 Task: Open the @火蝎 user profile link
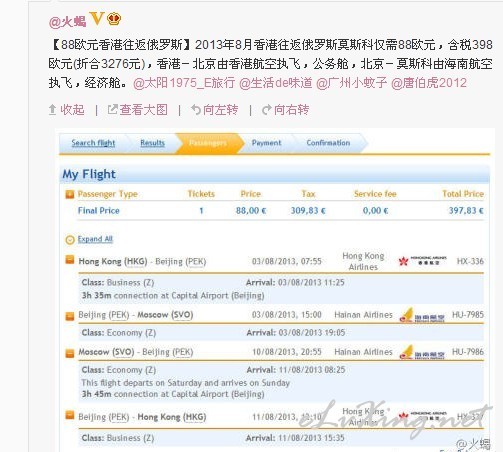click(x=67, y=21)
